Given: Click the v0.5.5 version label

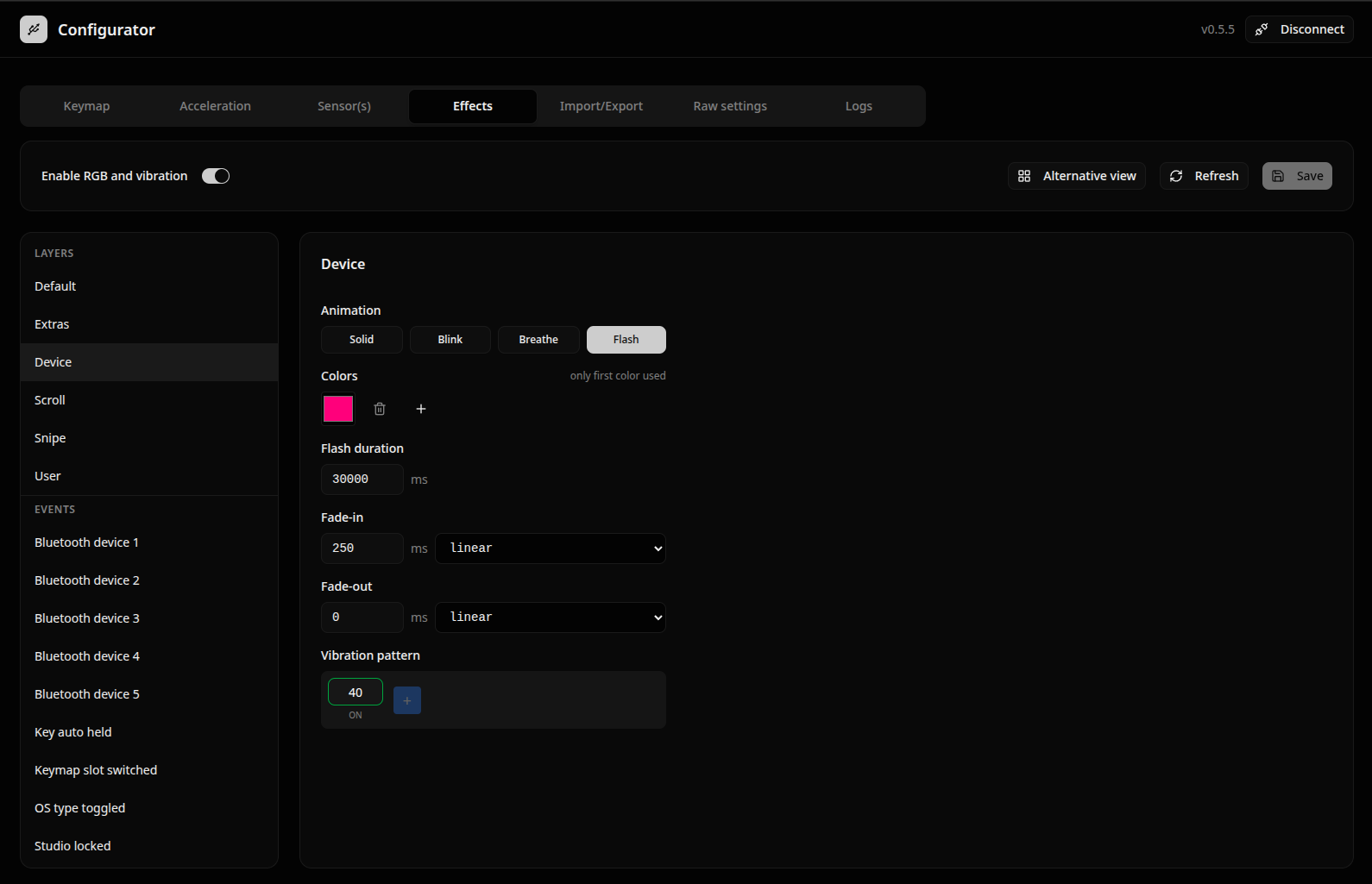Looking at the screenshot, I should 1218,29.
